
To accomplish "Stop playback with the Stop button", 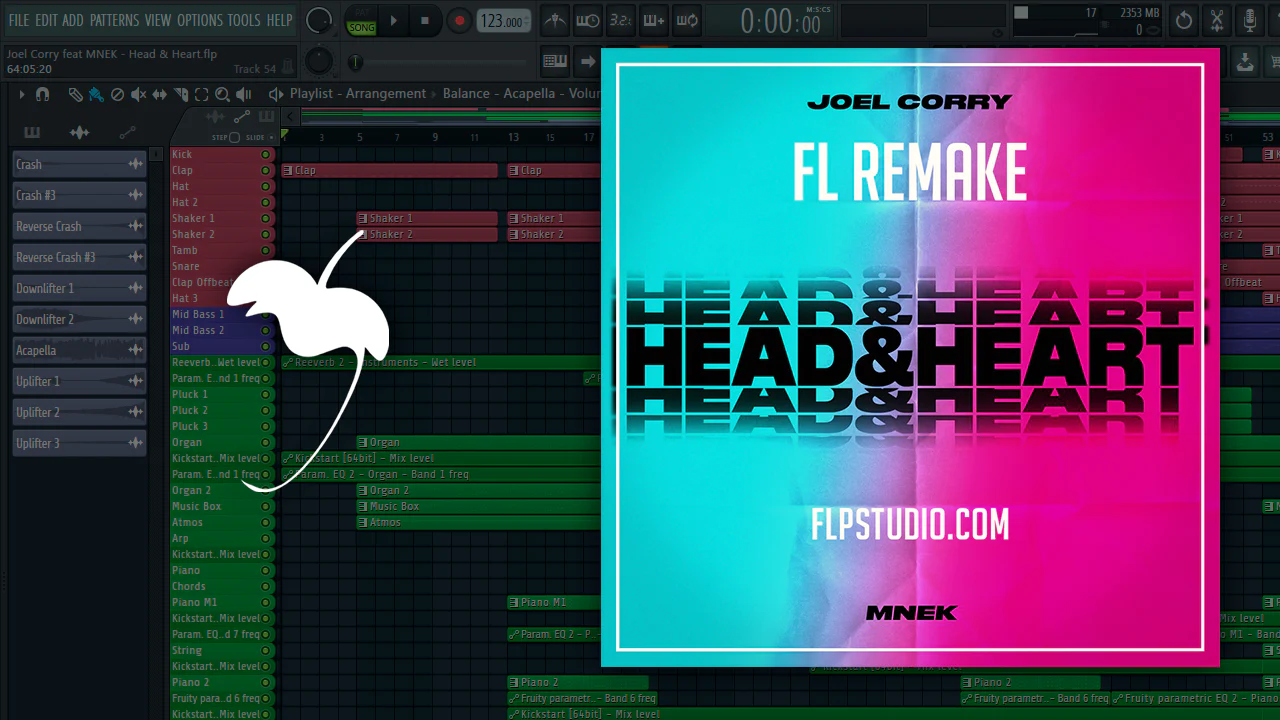I will 425,20.
